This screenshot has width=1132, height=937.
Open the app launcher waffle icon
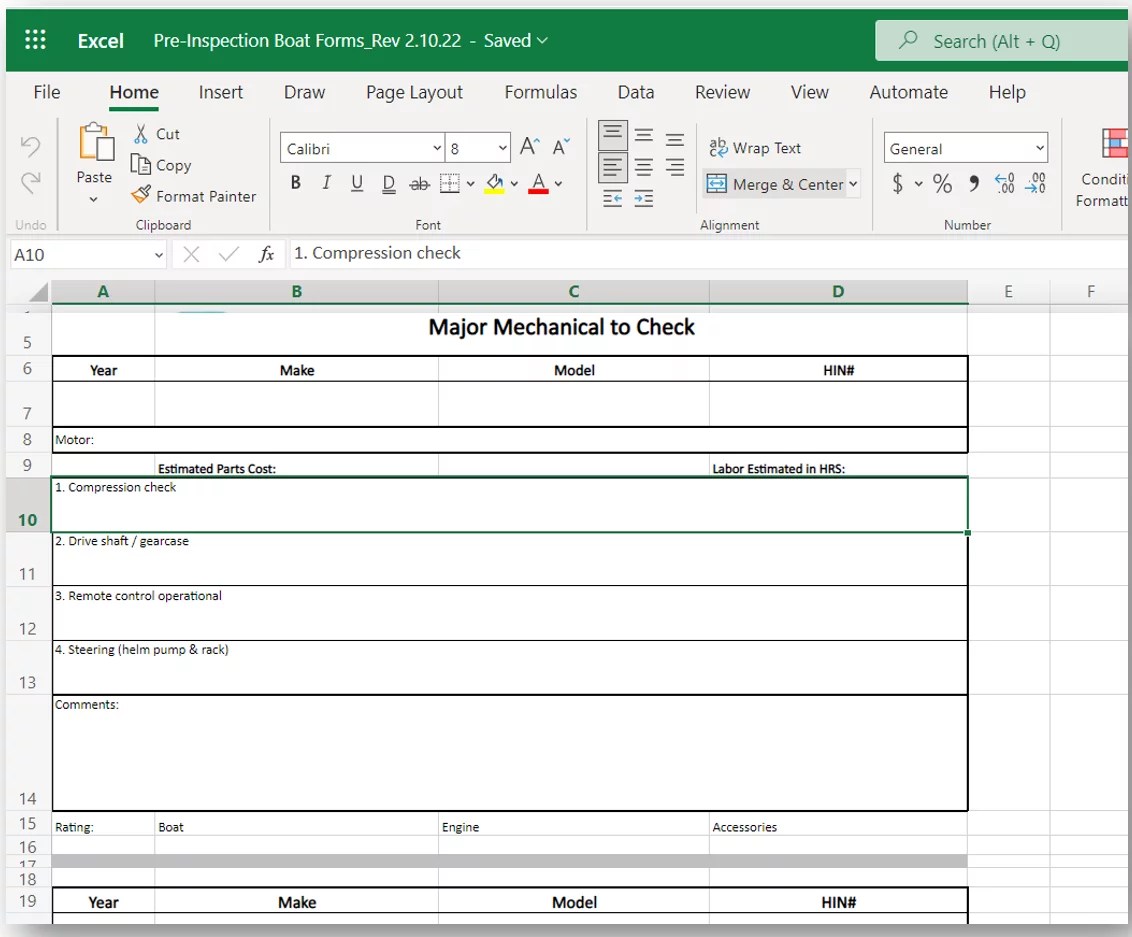(35, 40)
